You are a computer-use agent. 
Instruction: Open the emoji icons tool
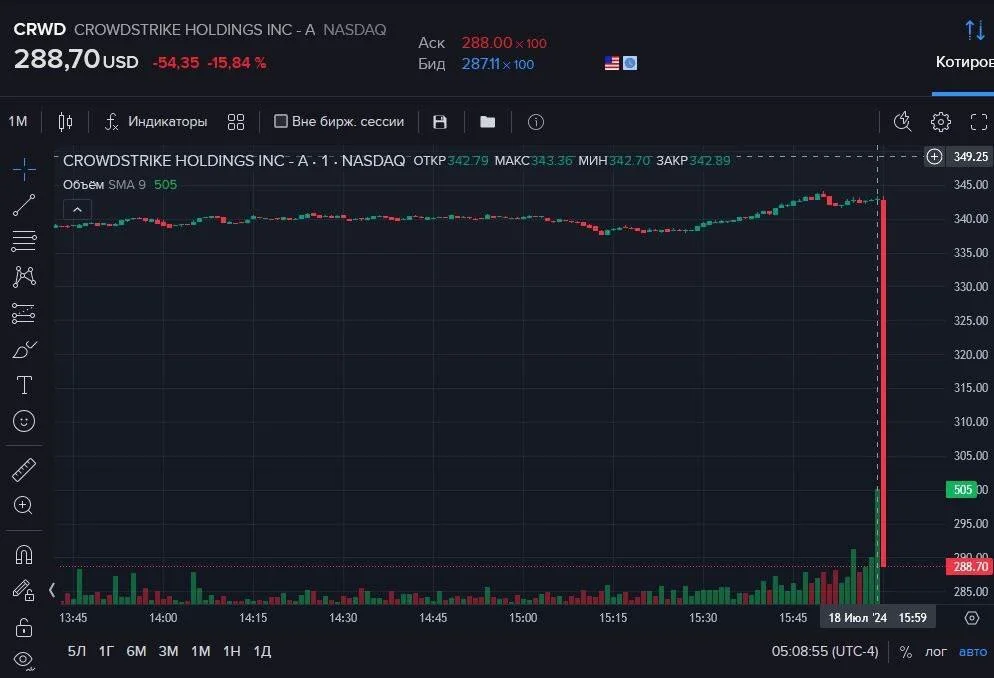tap(24, 421)
